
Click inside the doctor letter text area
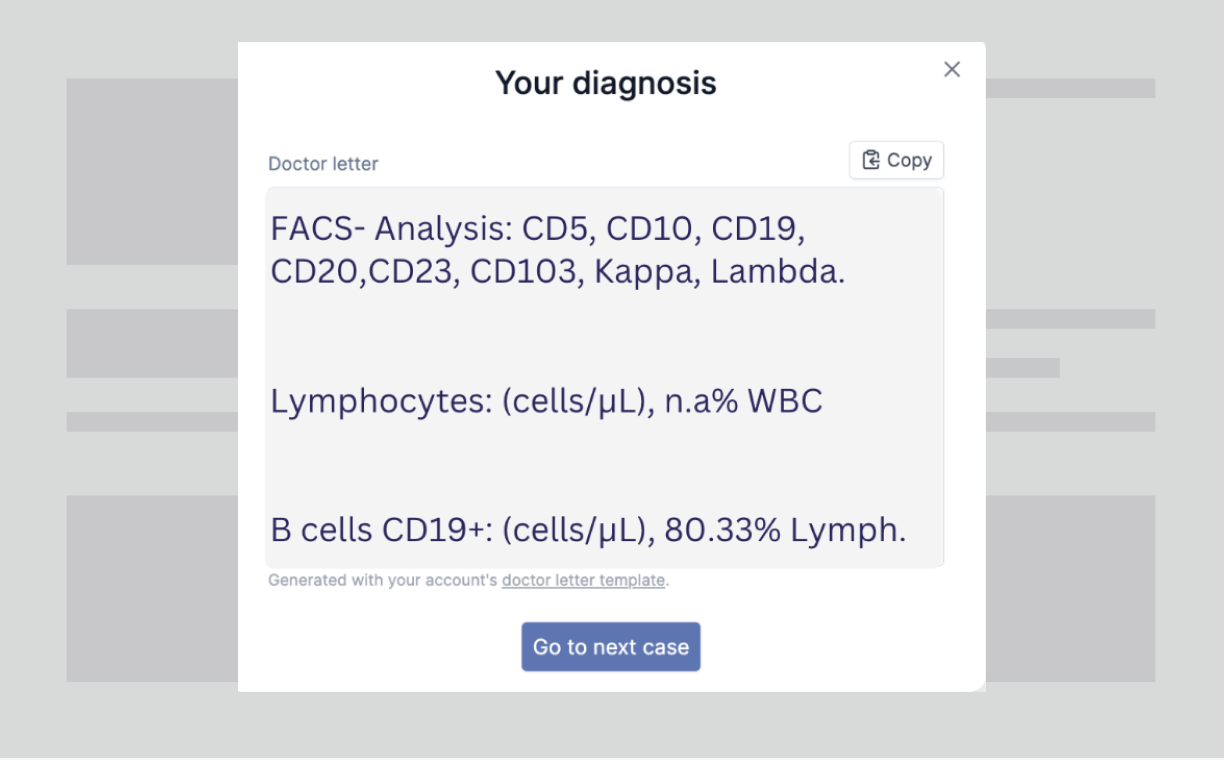605,377
